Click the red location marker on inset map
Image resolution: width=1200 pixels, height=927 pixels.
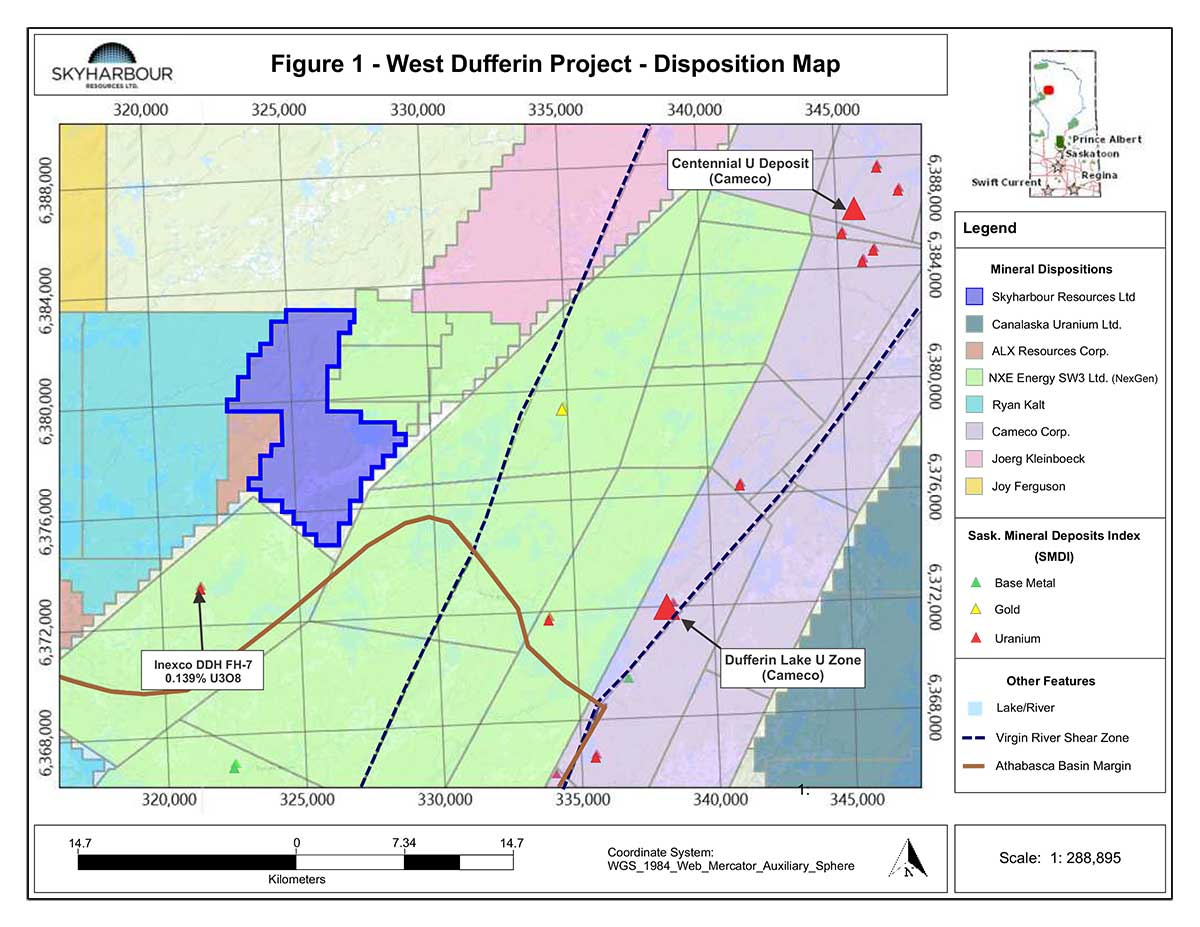1048,89
